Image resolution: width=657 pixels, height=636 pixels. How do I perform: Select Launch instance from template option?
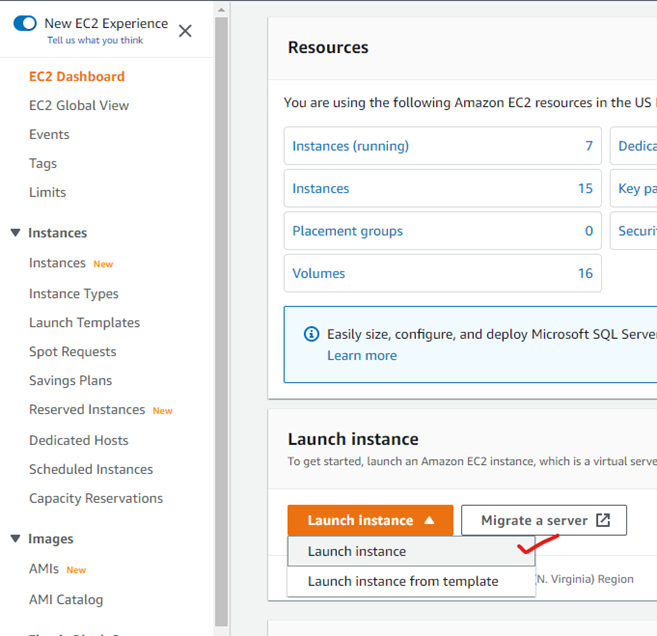pos(411,582)
